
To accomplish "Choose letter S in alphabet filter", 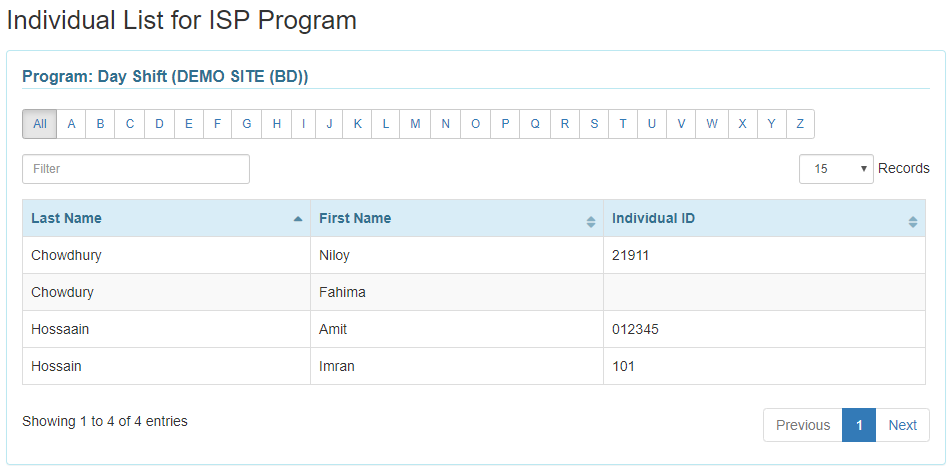I will pos(594,124).
